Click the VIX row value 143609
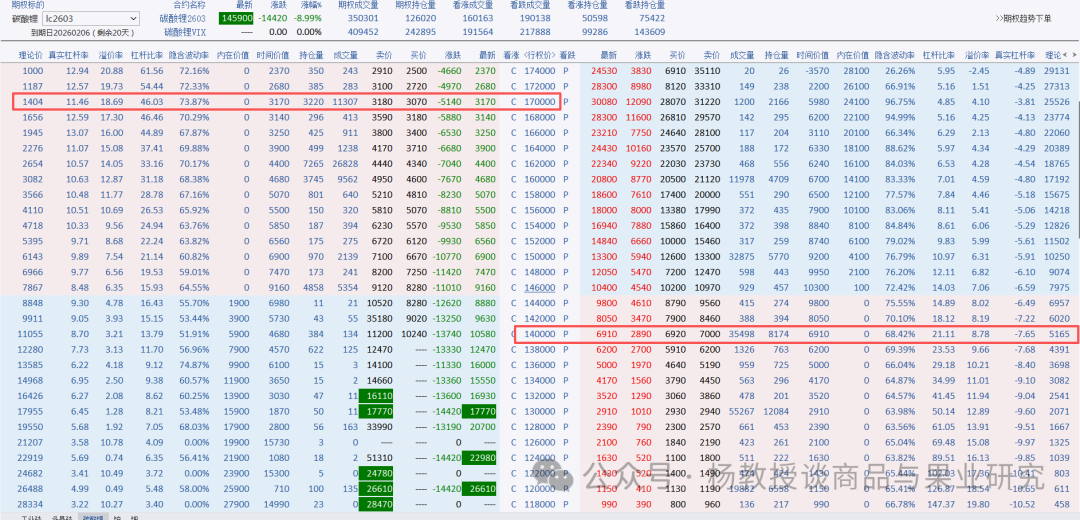This screenshot has width=1080, height=520. [x=650, y=32]
